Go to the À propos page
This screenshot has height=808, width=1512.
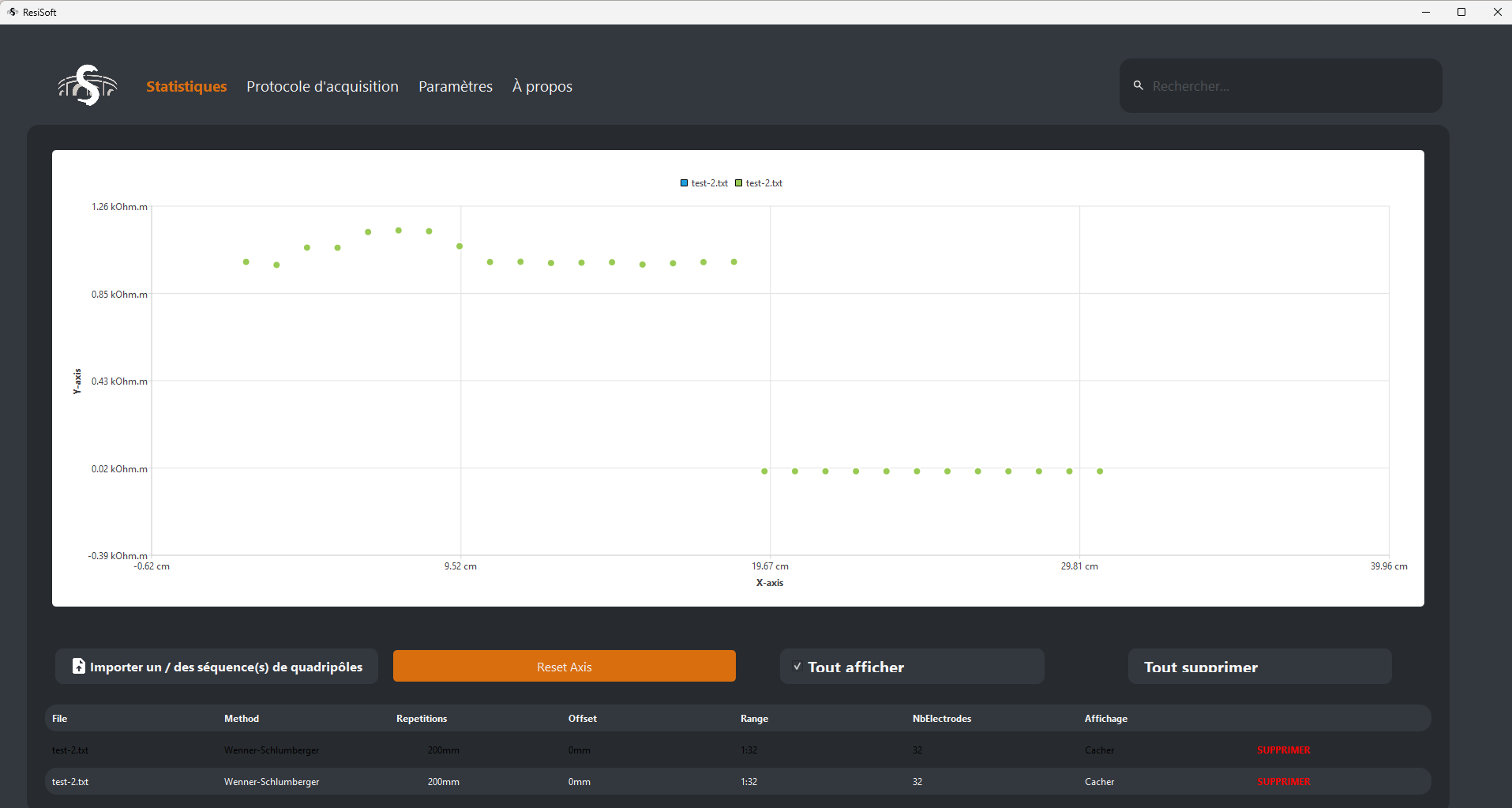542,86
